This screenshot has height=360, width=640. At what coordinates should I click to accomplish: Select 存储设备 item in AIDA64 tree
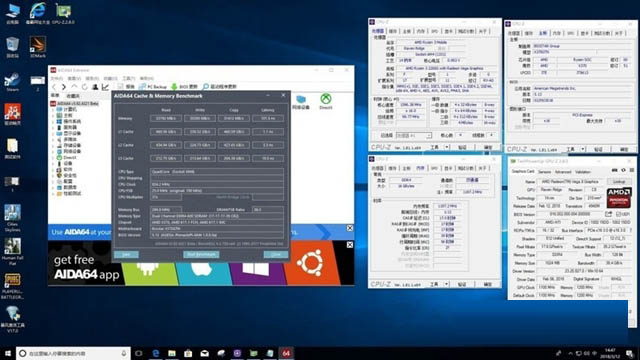point(69,145)
